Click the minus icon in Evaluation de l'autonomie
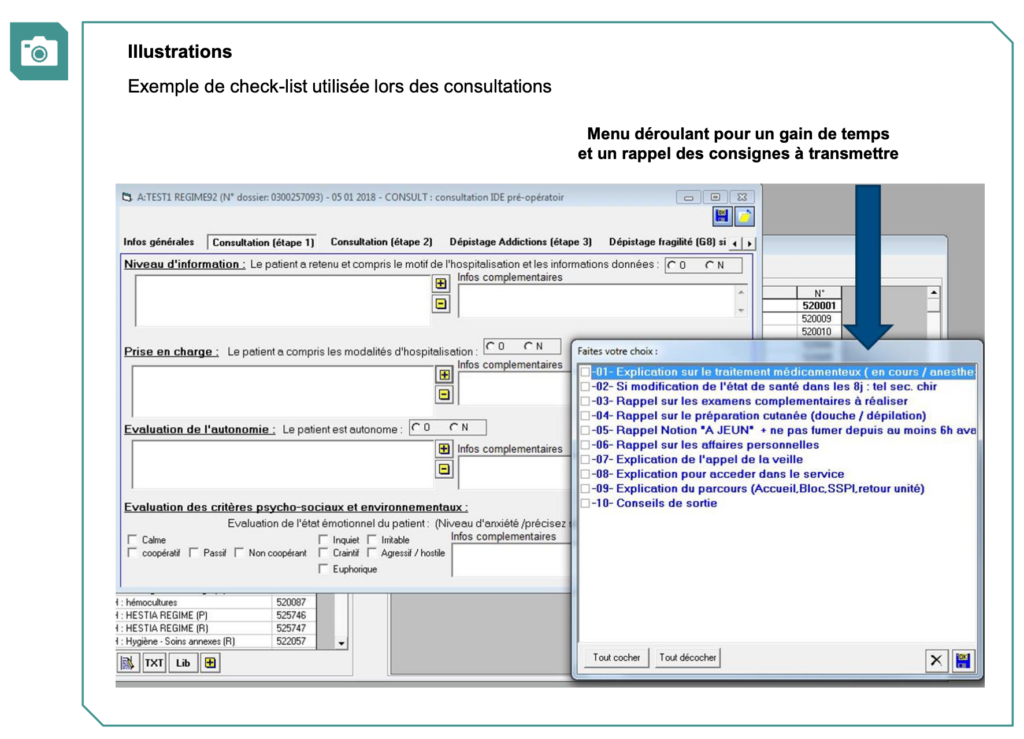Screen dimensions: 1024x739 (x=444, y=469)
